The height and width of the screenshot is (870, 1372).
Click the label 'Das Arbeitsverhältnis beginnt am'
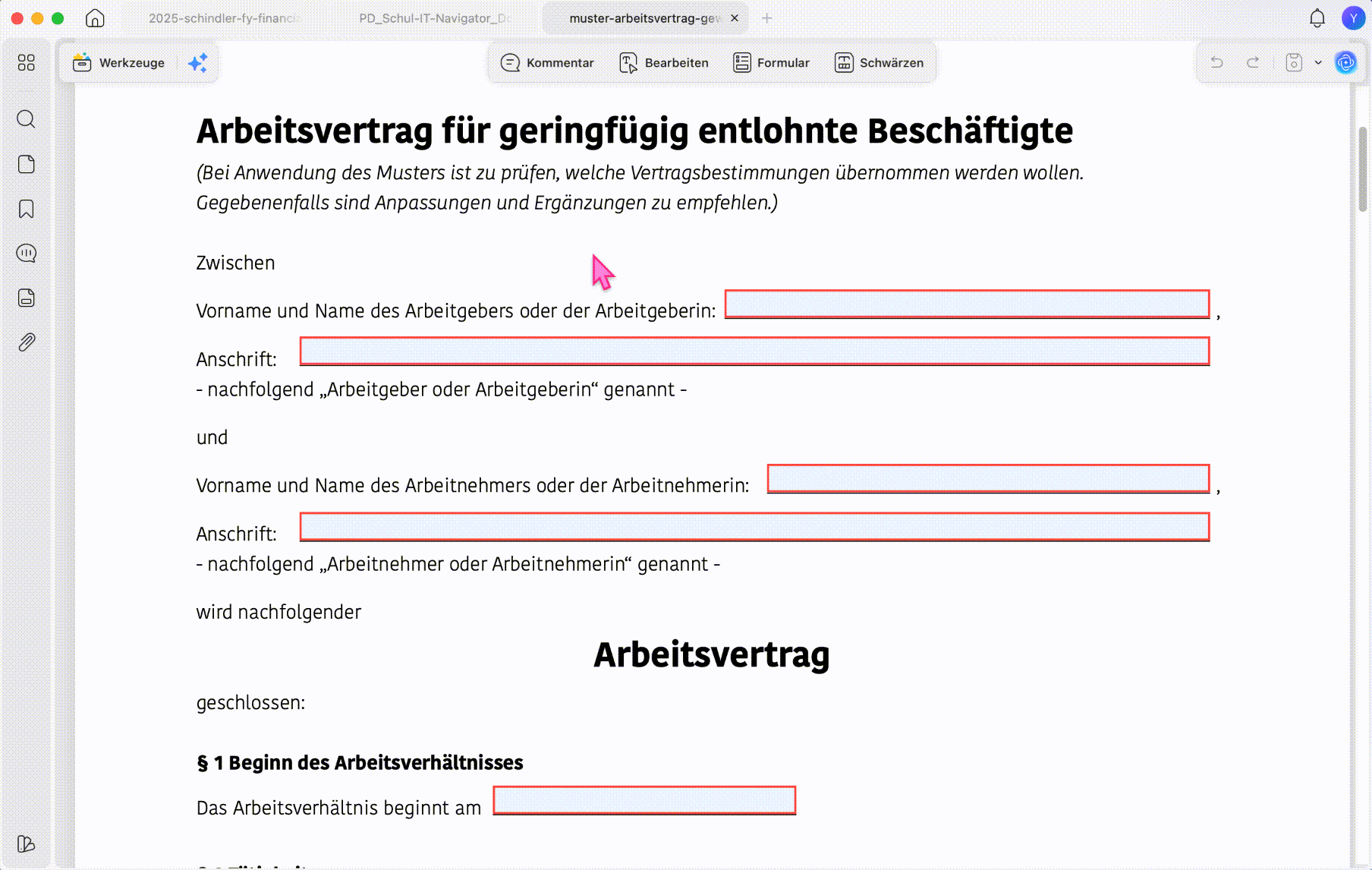338,808
